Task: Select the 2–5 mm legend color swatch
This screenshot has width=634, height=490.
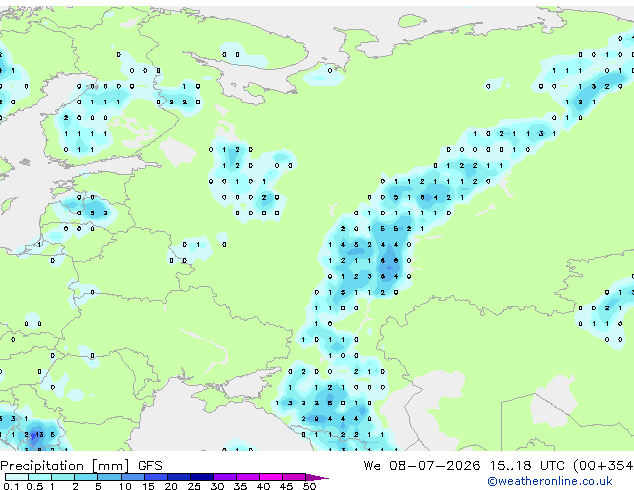Action: pos(86,477)
